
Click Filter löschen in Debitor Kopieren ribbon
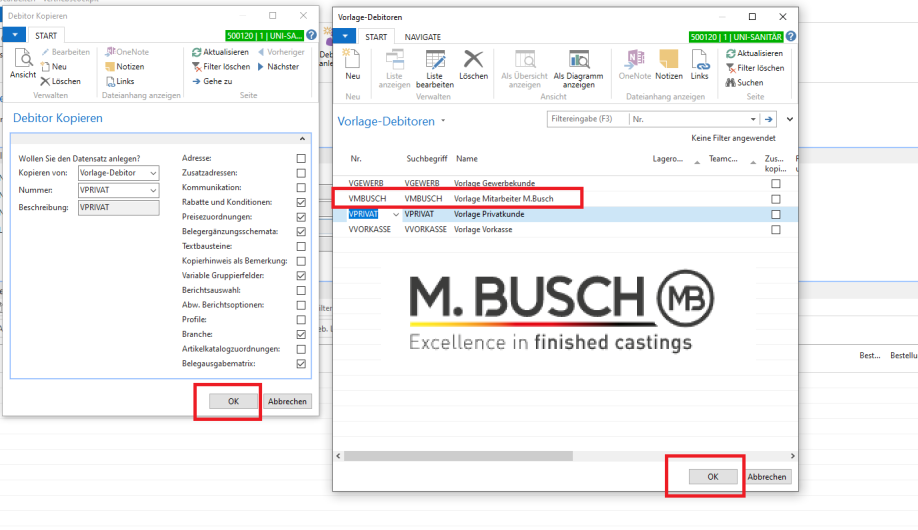[x=221, y=67]
